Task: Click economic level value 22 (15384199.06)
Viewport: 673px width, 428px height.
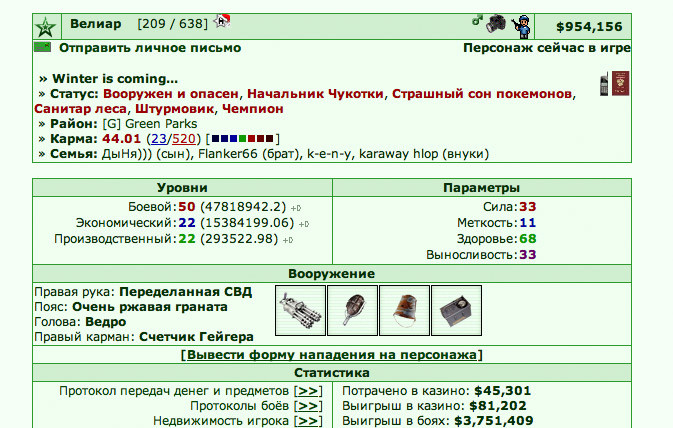Action: click(236, 223)
